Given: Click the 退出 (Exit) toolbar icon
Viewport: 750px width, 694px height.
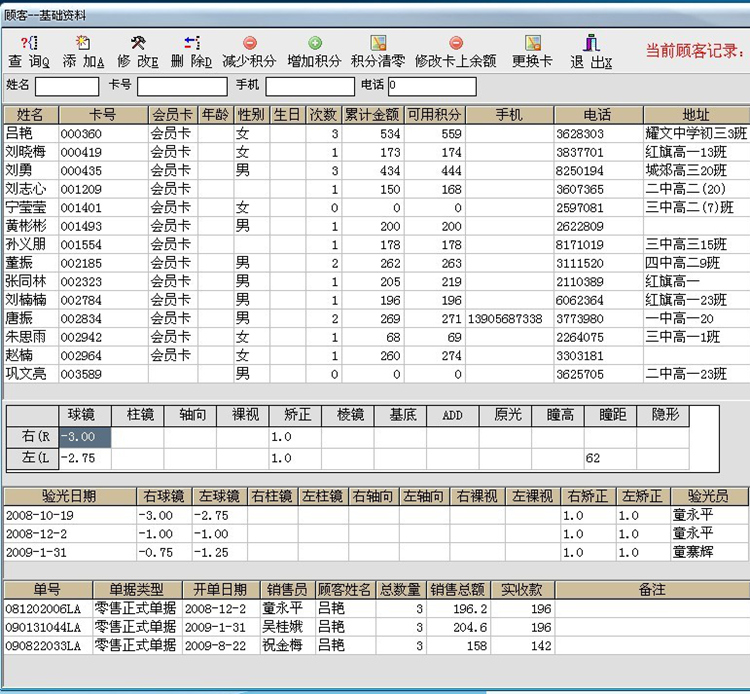Looking at the screenshot, I should point(591,43).
